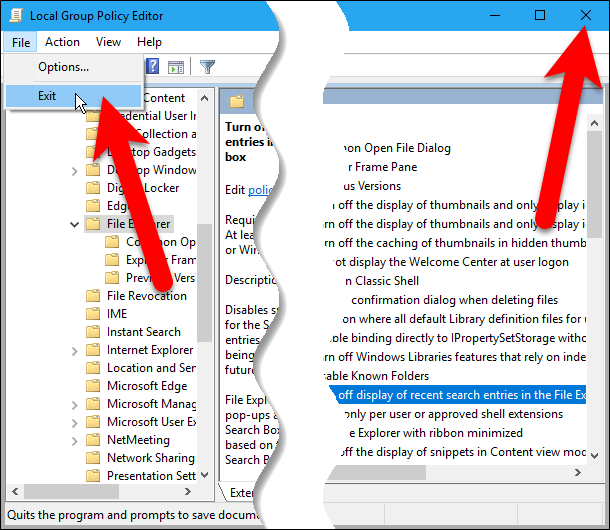The height and width of the screenshot is (530, 610).
Task: Click the tree pane scroll left arrow
Action: [15, 491]
